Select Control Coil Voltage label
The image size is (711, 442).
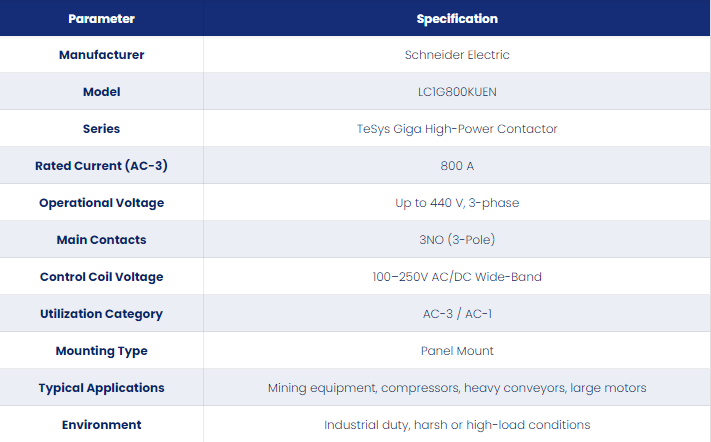[102, 277]
